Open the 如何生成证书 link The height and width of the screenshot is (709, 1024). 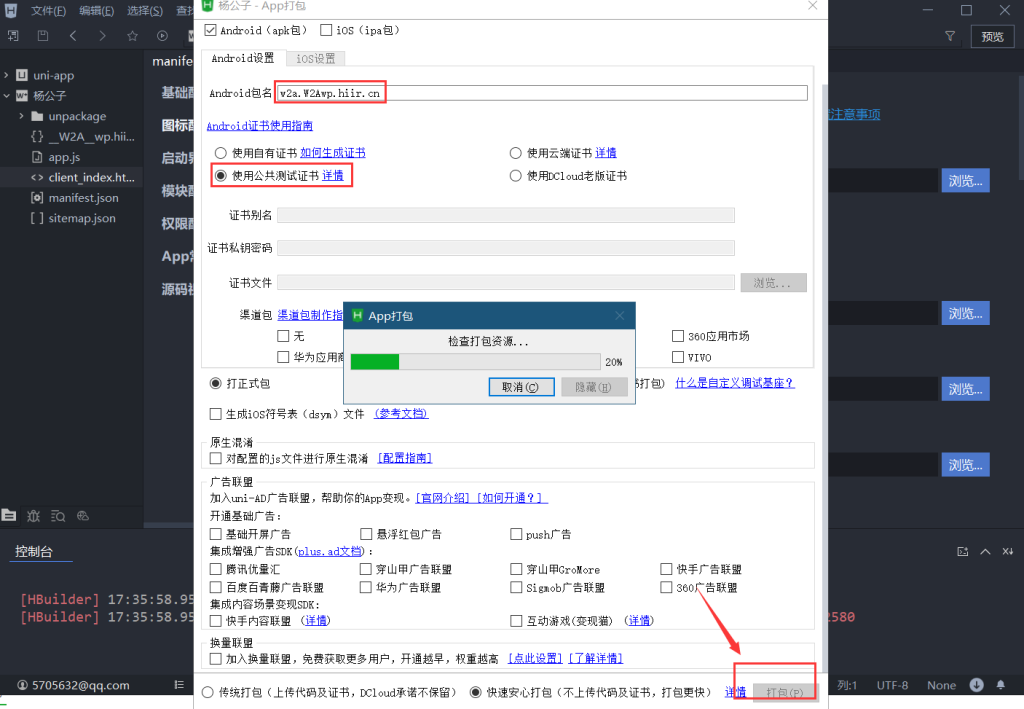[x=333, y=153]
